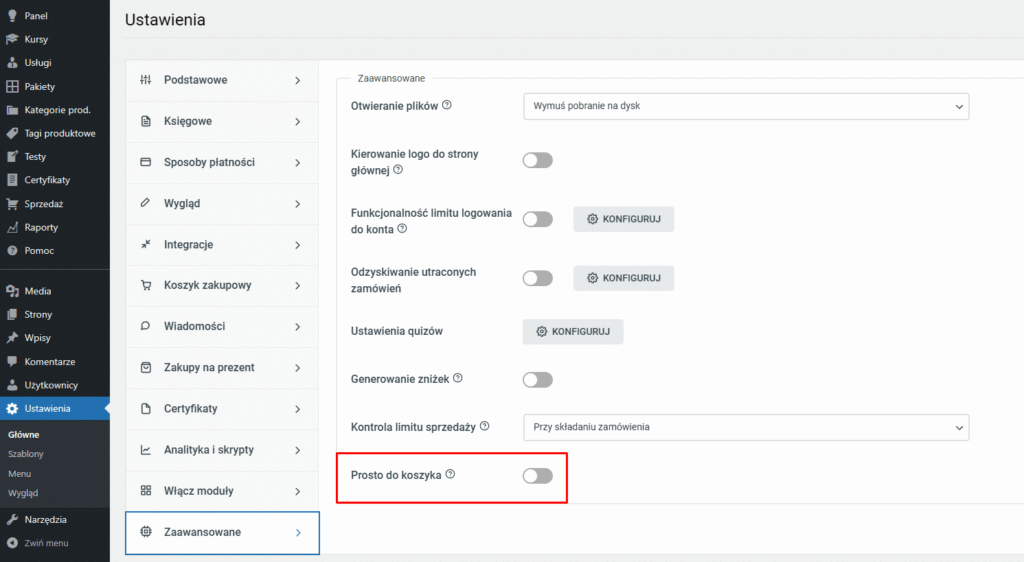Open Szablony submenu item
The width and height of the screenshot is (1024, 562).
[x=25, y=454]
